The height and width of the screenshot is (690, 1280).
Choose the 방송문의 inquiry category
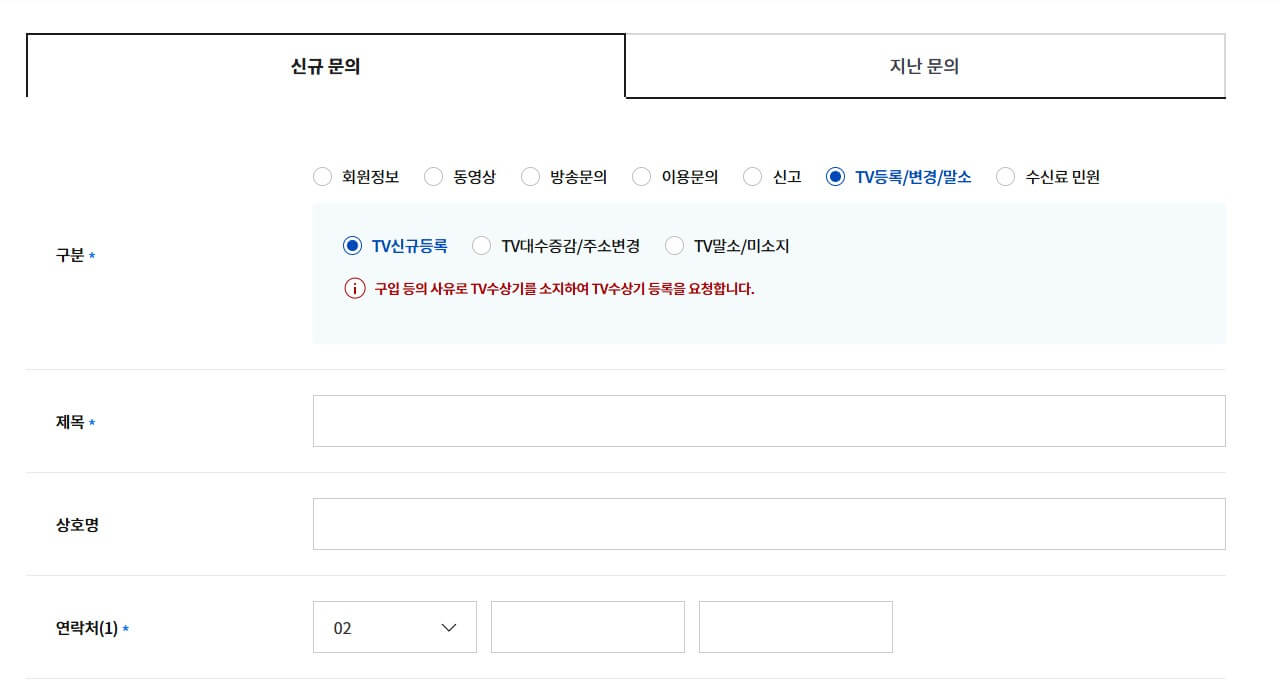529,176
